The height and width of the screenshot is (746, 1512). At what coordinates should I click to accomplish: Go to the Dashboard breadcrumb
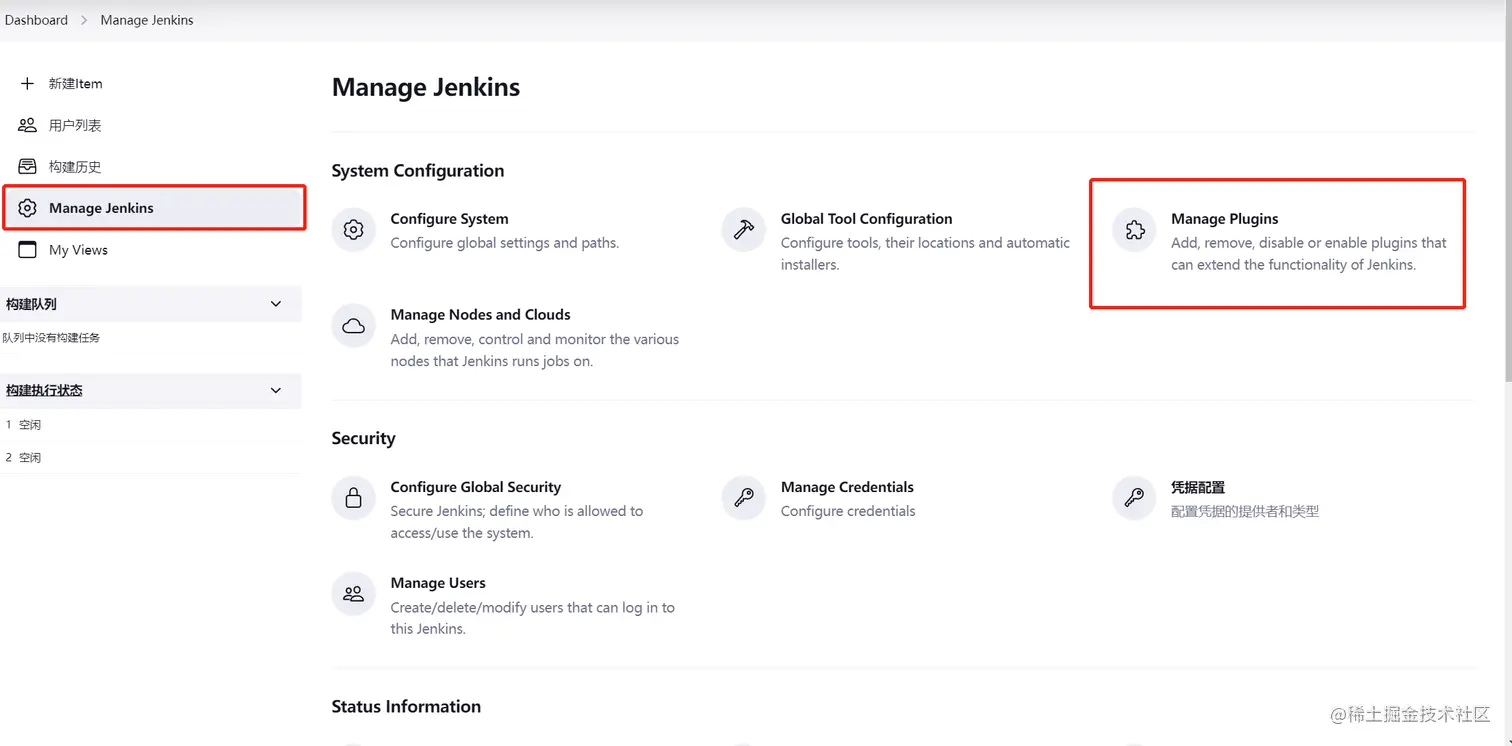click(x=37, y=20)
